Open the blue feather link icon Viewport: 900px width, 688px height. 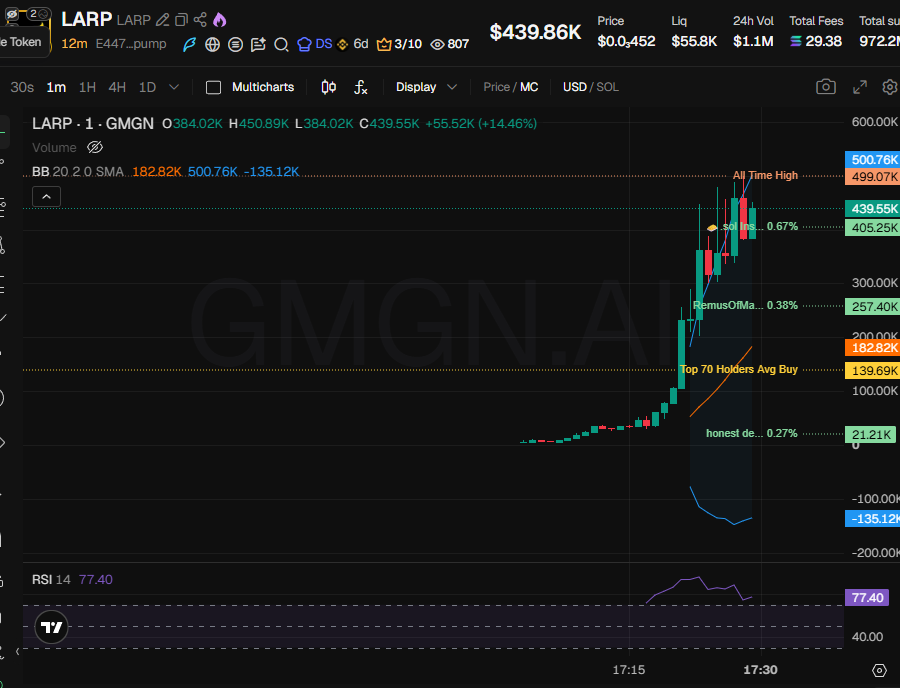point(189,44)
